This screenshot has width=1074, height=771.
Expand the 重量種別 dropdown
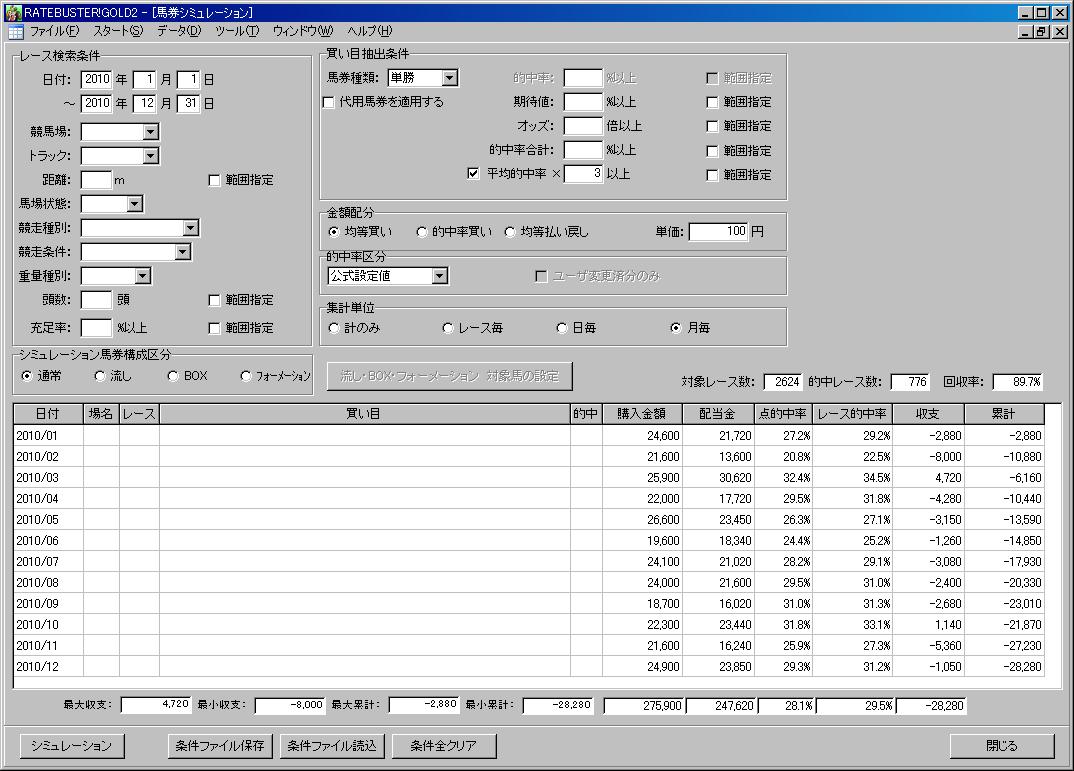click(x=142, y=275)
